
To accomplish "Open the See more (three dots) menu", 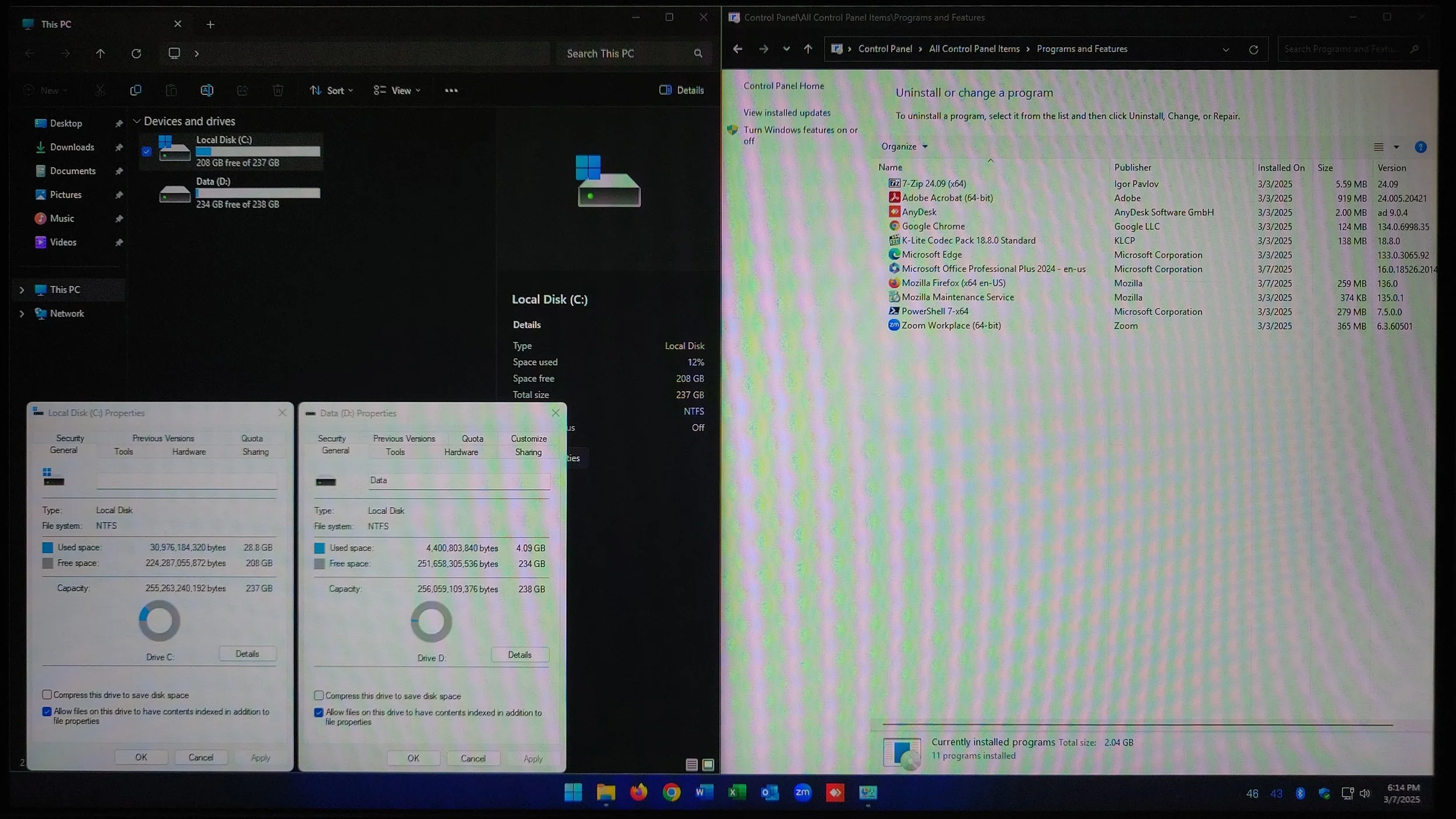I will click(451, 90).
